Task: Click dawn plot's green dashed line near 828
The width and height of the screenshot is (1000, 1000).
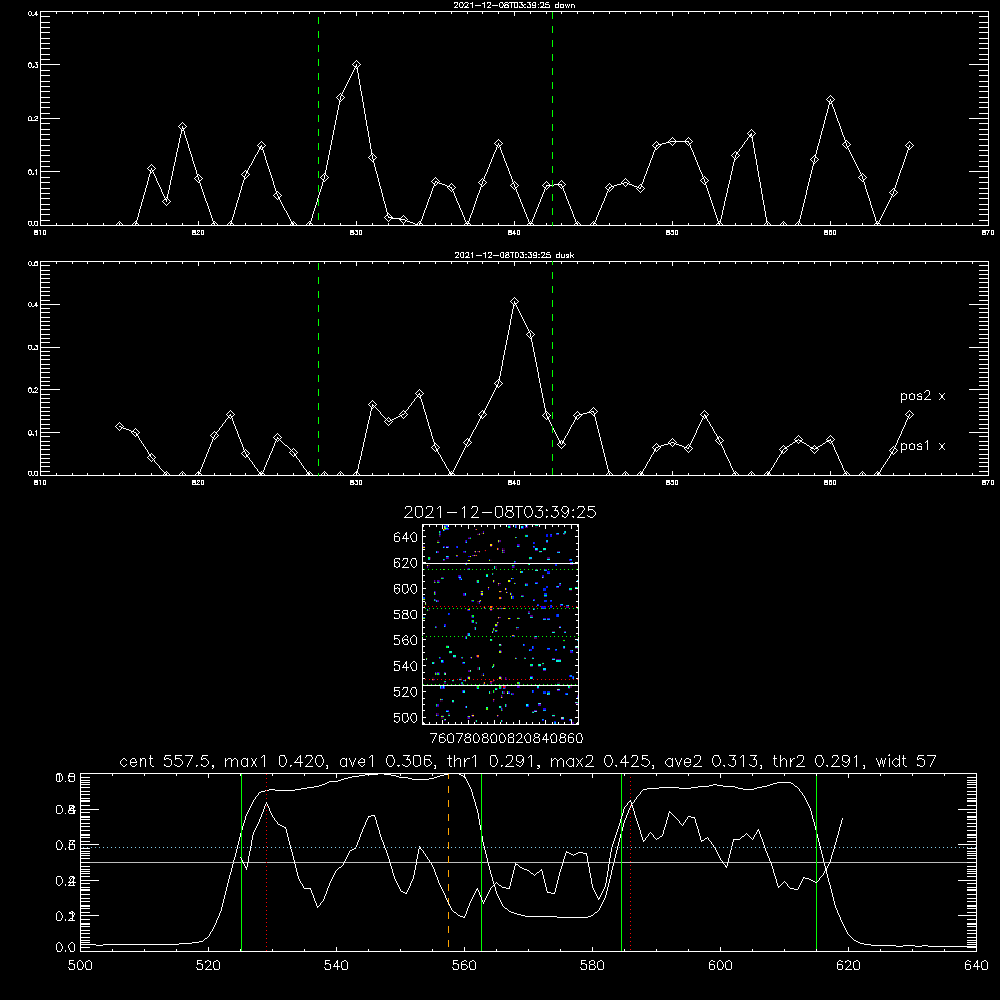Action: [318, 119]
